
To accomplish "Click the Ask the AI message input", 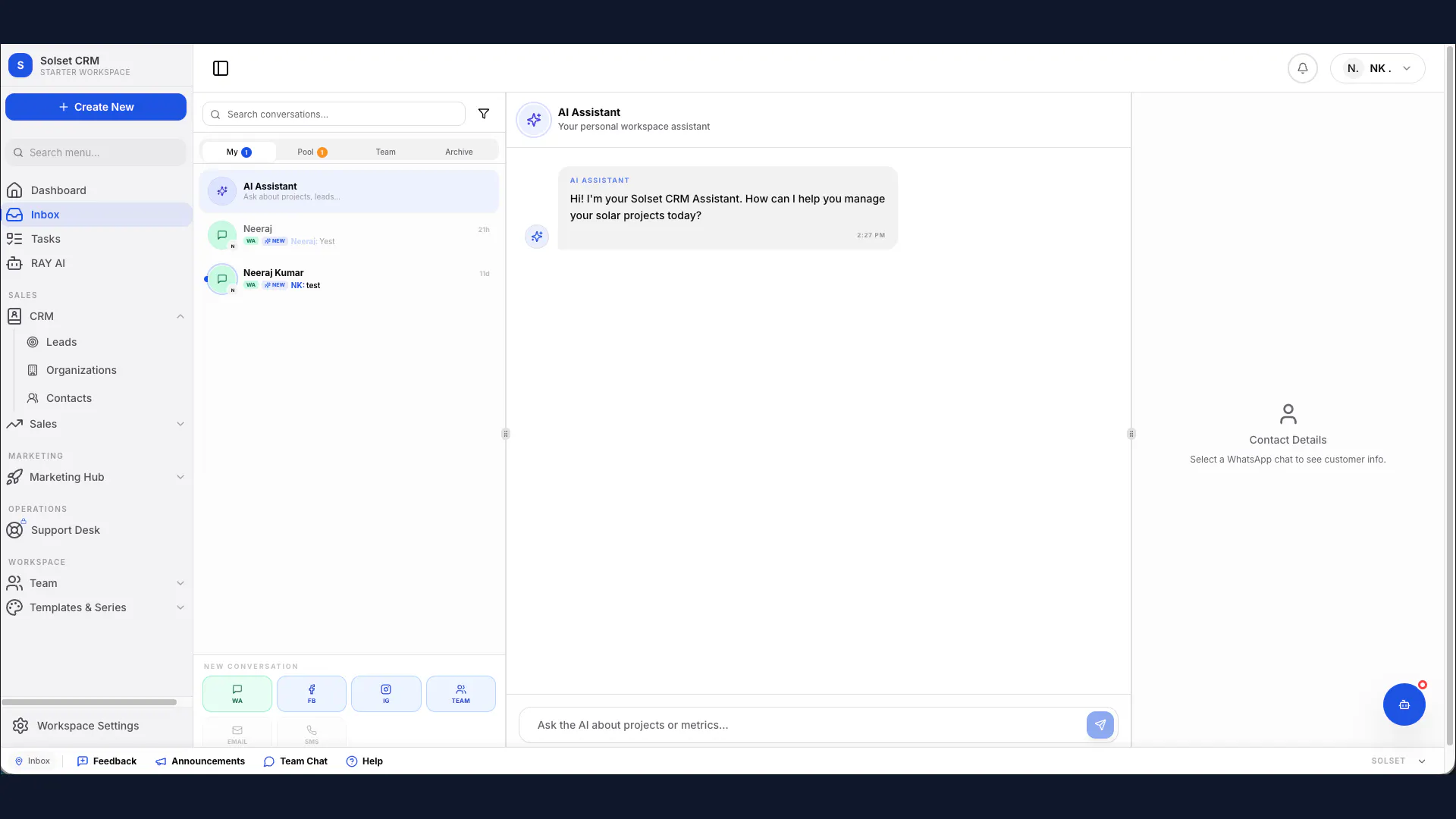I will tap(808, 725).
